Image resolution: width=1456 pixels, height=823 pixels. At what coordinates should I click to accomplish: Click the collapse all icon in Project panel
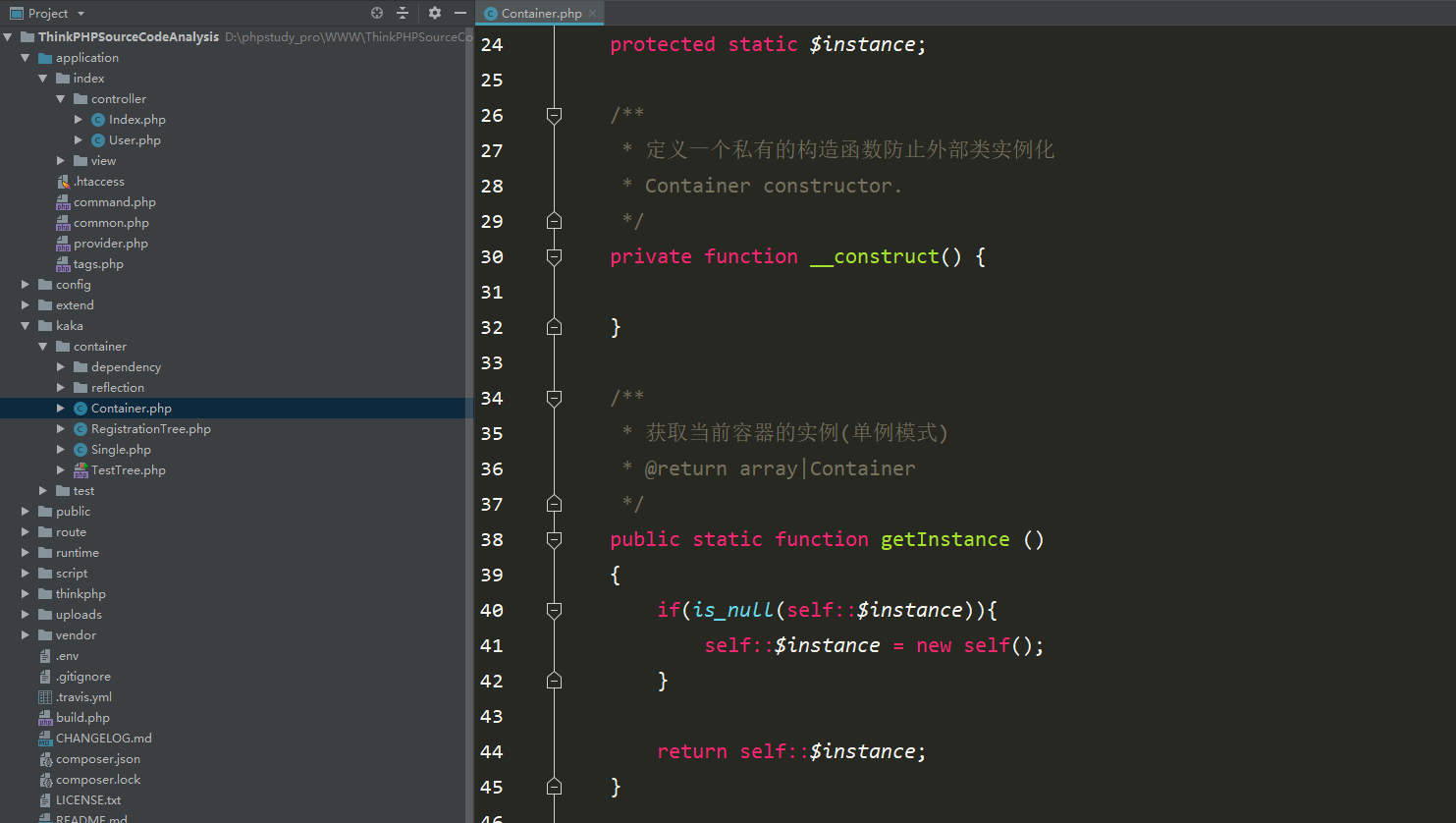click(x=403, y=13)
